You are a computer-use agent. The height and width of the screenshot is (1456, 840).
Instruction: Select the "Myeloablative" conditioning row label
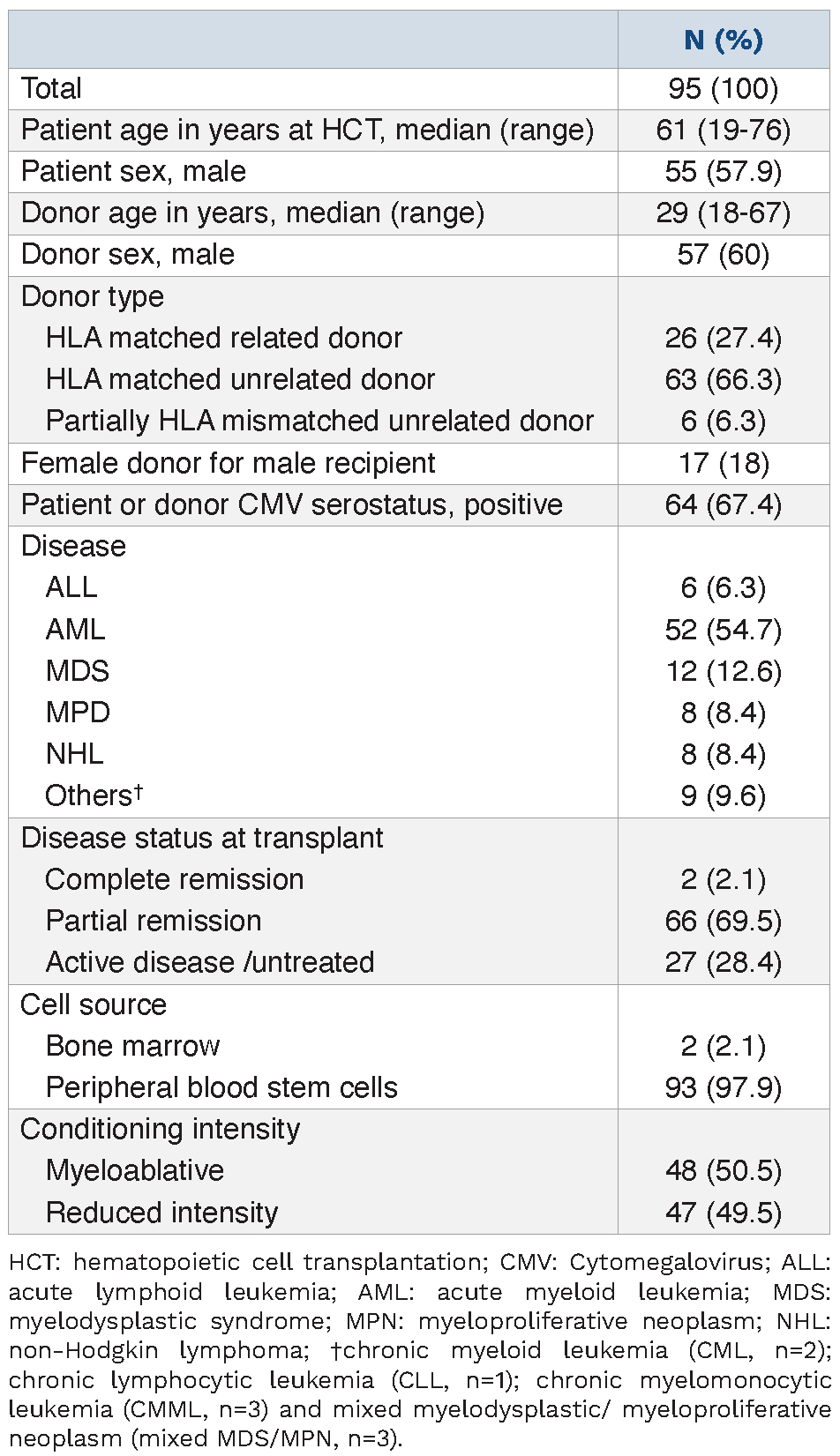(x=135, y=1170)
